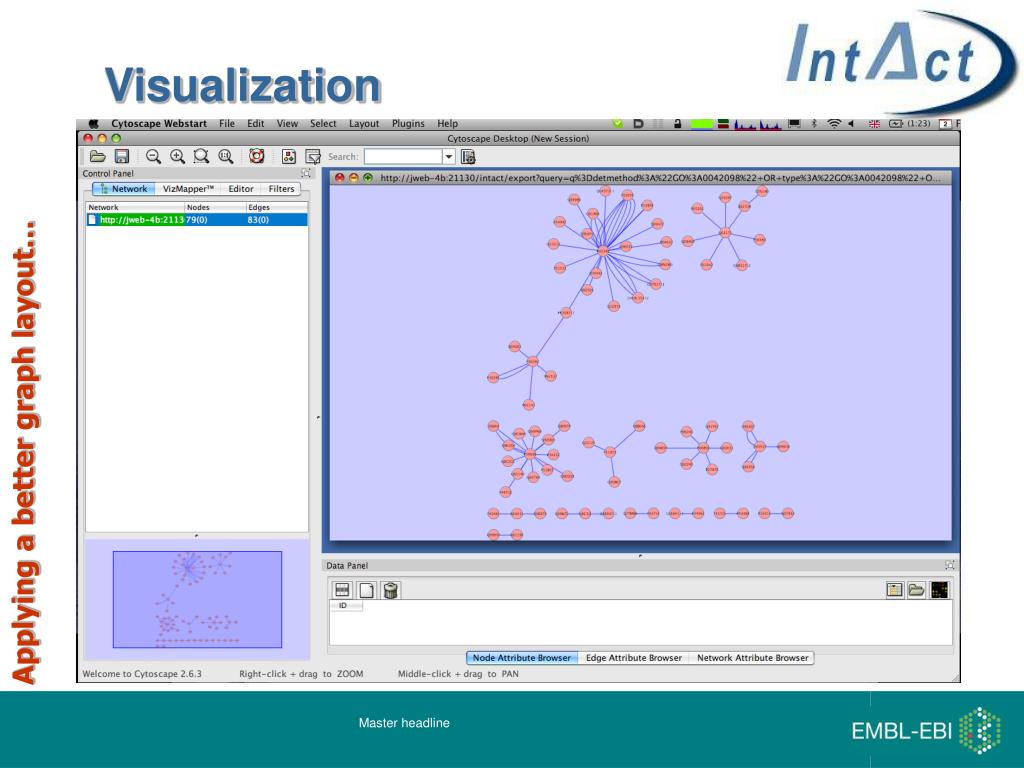The width and height of the screenshot is (1024, 768).
Task: Minimize the network view with the yellow button
Action: [x=353, y=178]
